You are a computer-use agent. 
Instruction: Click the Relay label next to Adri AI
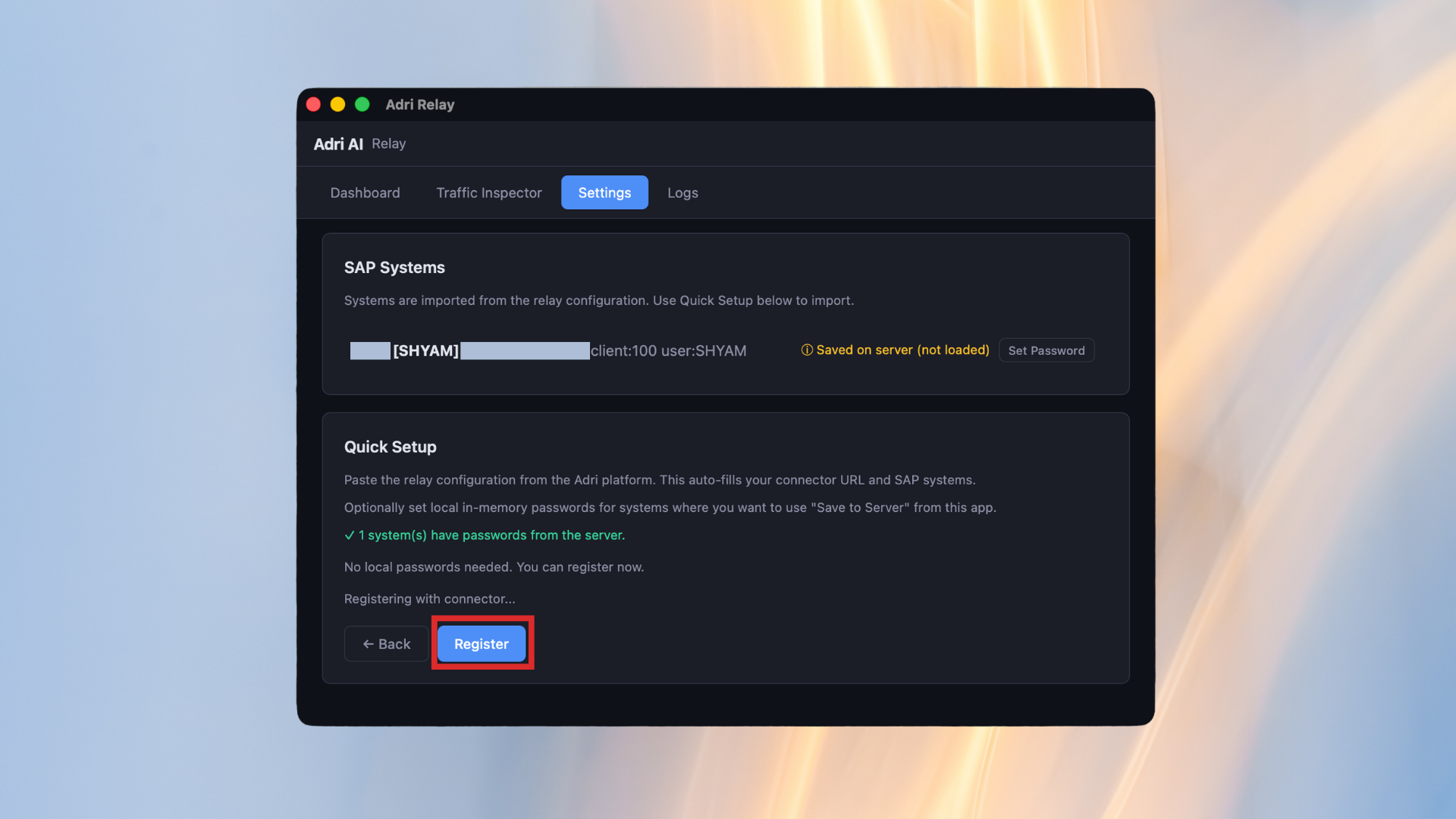pos(388,144)
